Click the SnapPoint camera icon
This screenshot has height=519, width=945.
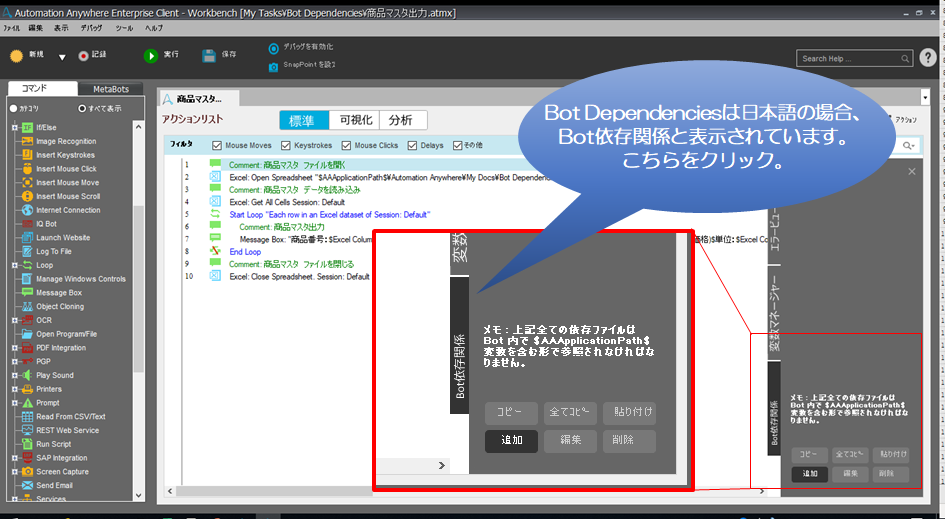point(274,66)
